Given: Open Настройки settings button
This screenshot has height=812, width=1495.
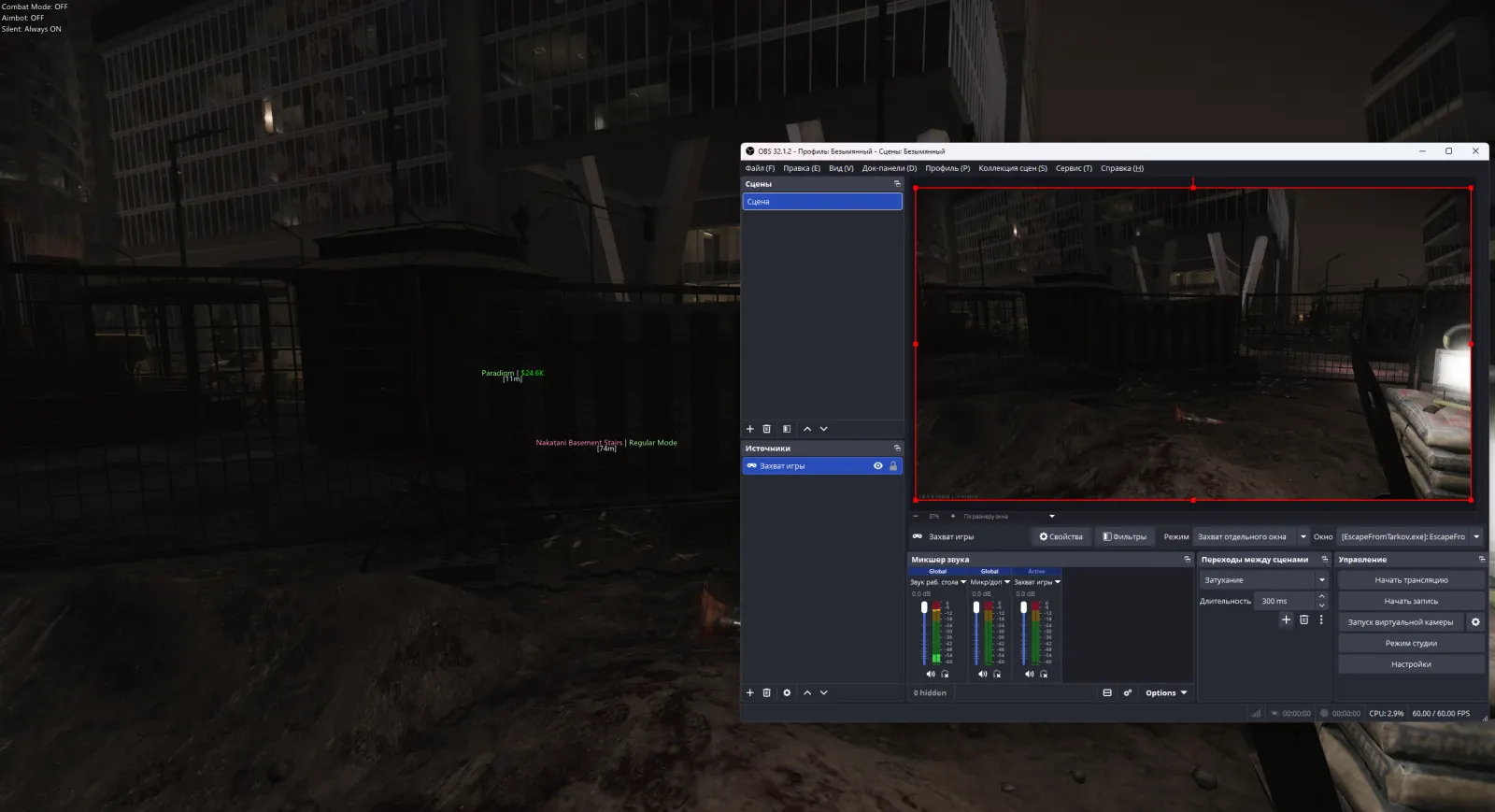Looking at the screenshot, I should pos(1411,664).
